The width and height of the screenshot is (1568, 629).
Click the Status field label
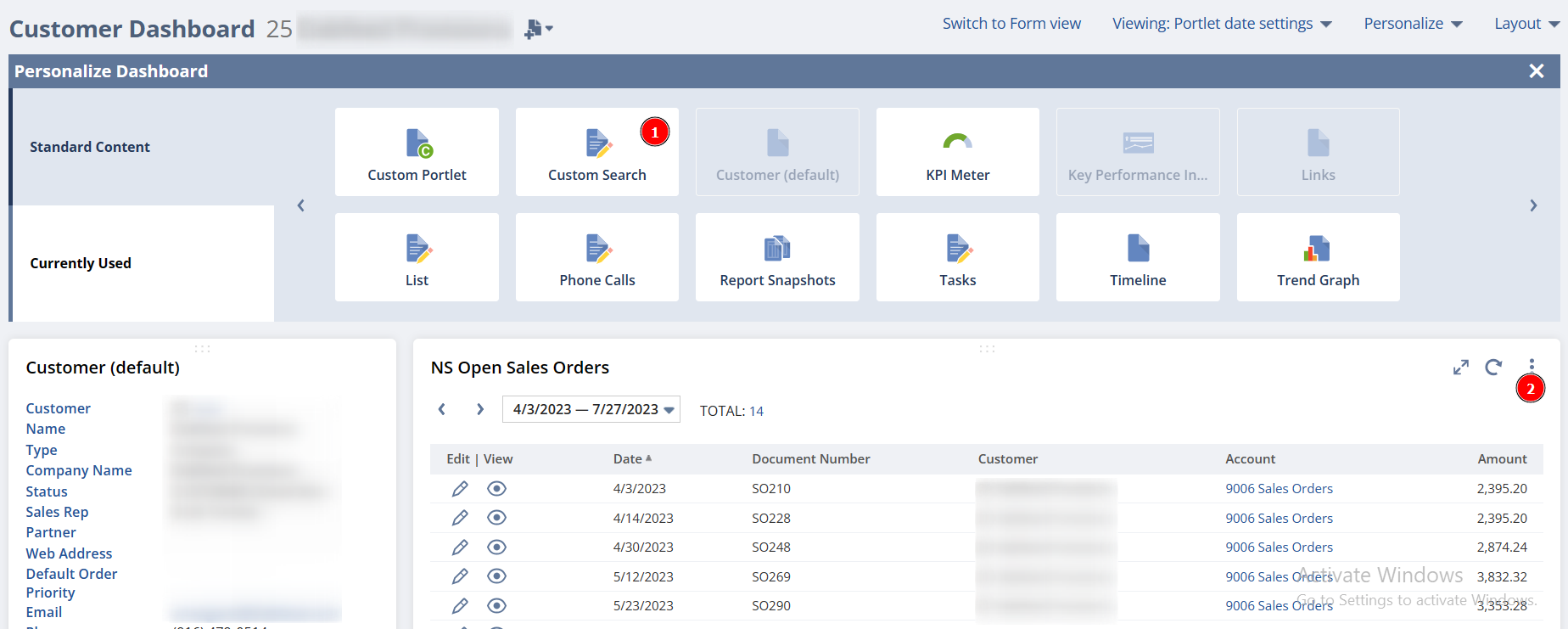pyautogui.click(x=47, y=491)
